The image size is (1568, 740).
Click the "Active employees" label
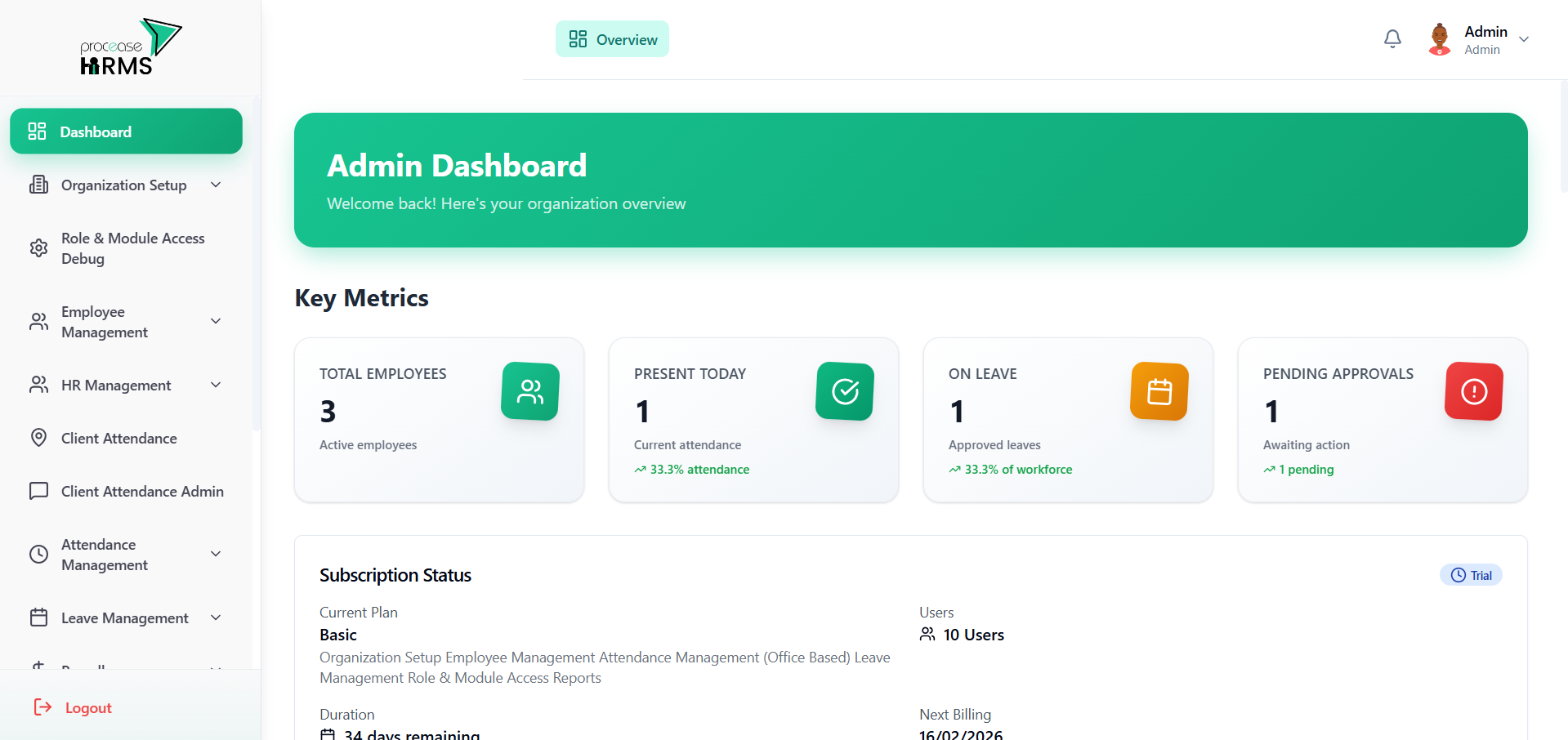pyautogui.click(x=368, y=445)
